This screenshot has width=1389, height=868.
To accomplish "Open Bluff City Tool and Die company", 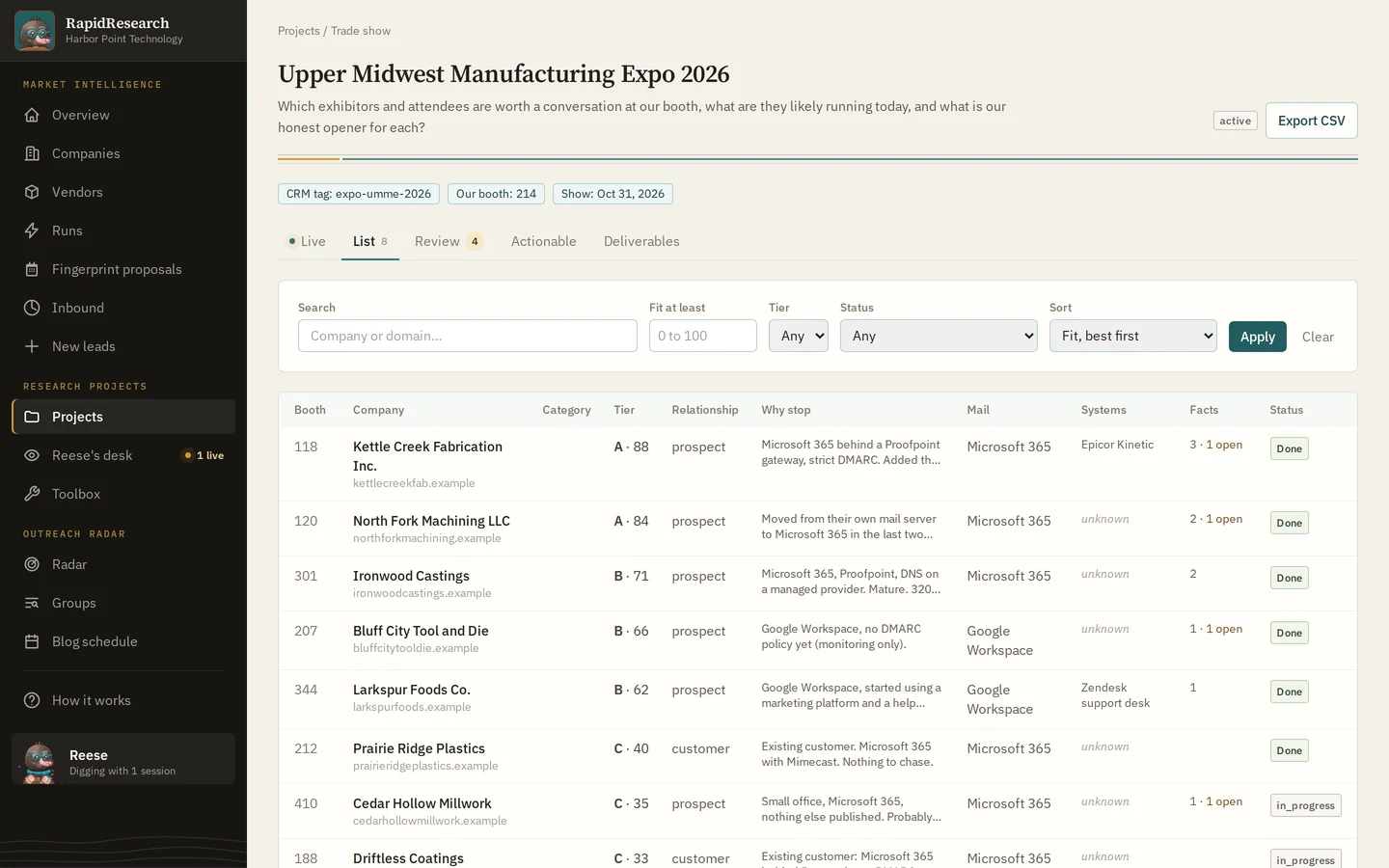I will tap(421, 631).
